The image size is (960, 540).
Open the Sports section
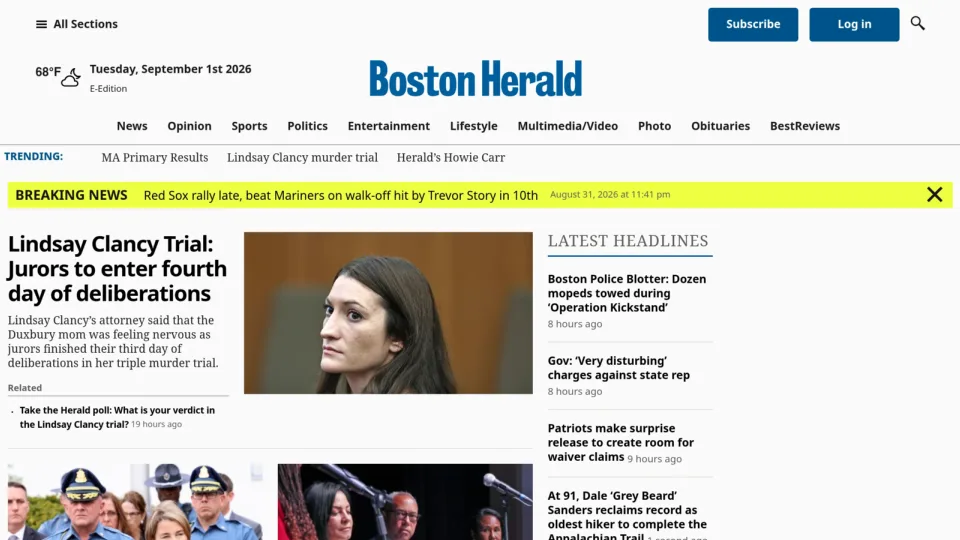click(249, 126)
